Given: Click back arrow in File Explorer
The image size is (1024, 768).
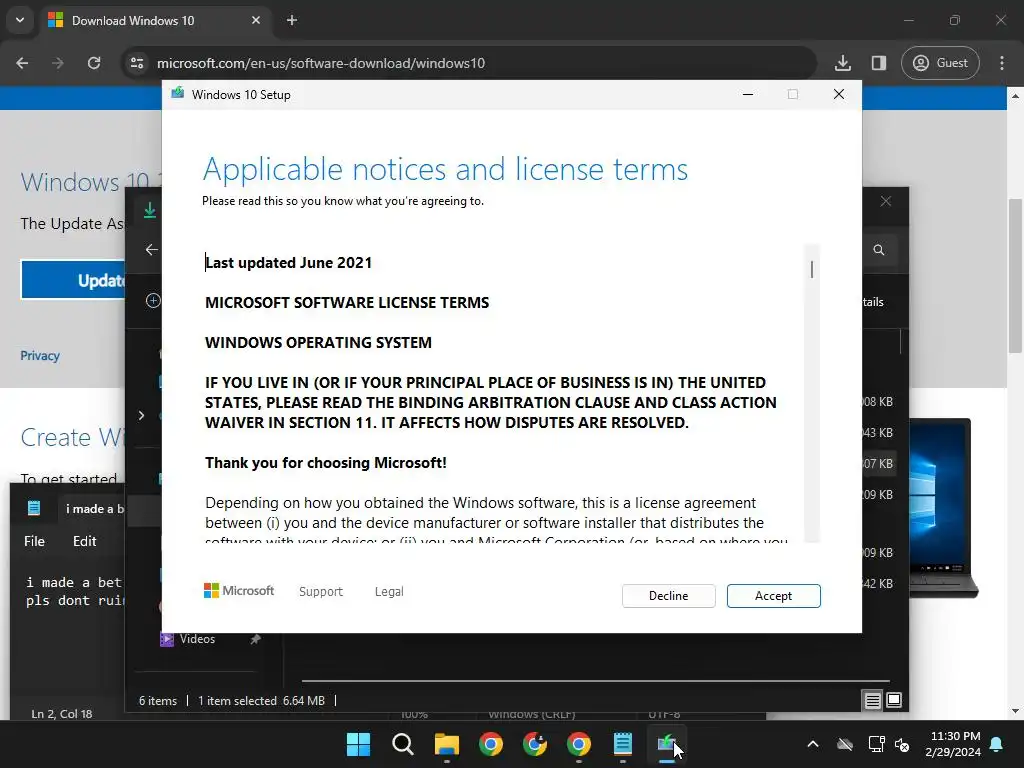Looking at the screenshot, I should point(152,250).
